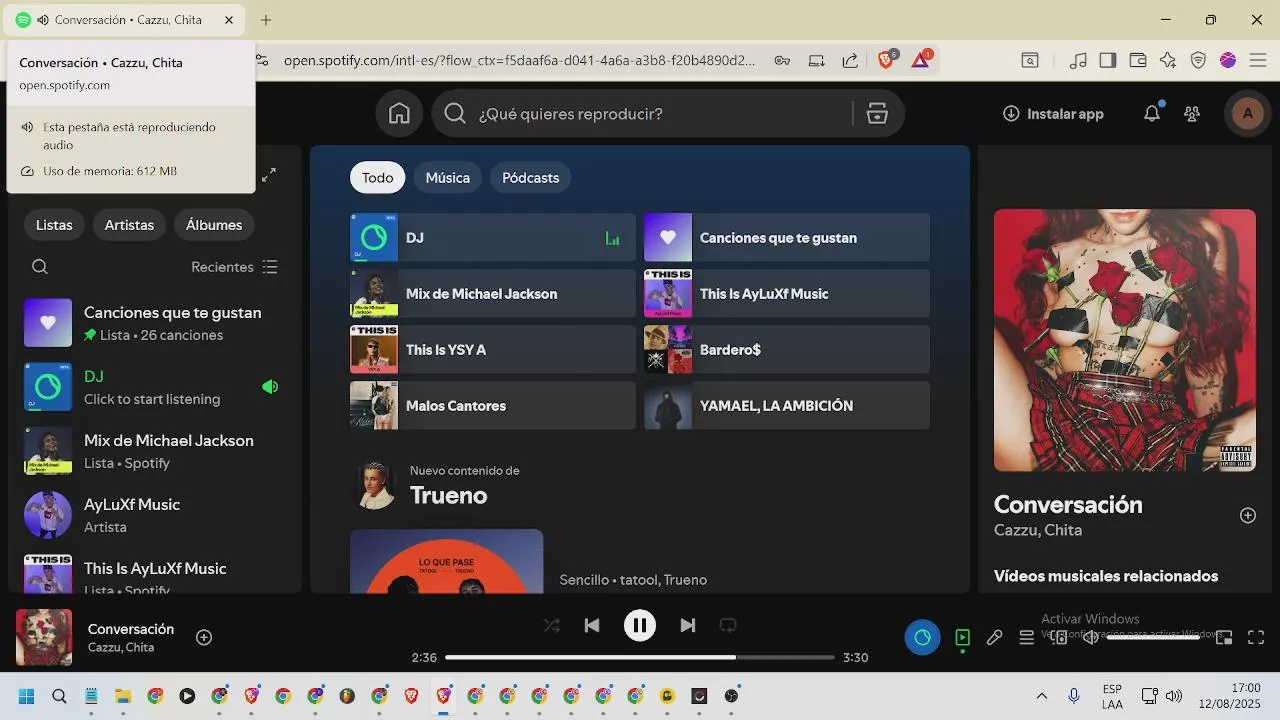This screenshot has width=1280, height=720.
Task: Mute volume speaker icon in player
Action: [1091, 637]
